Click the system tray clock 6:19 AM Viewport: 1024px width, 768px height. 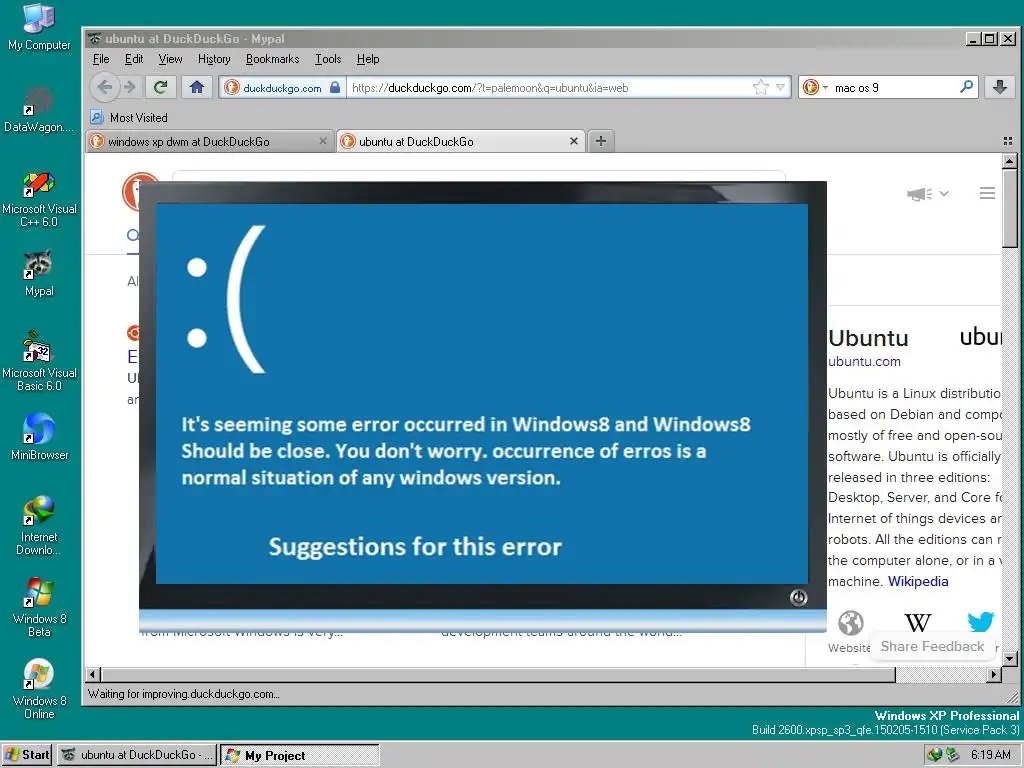[x=990, y=755]
